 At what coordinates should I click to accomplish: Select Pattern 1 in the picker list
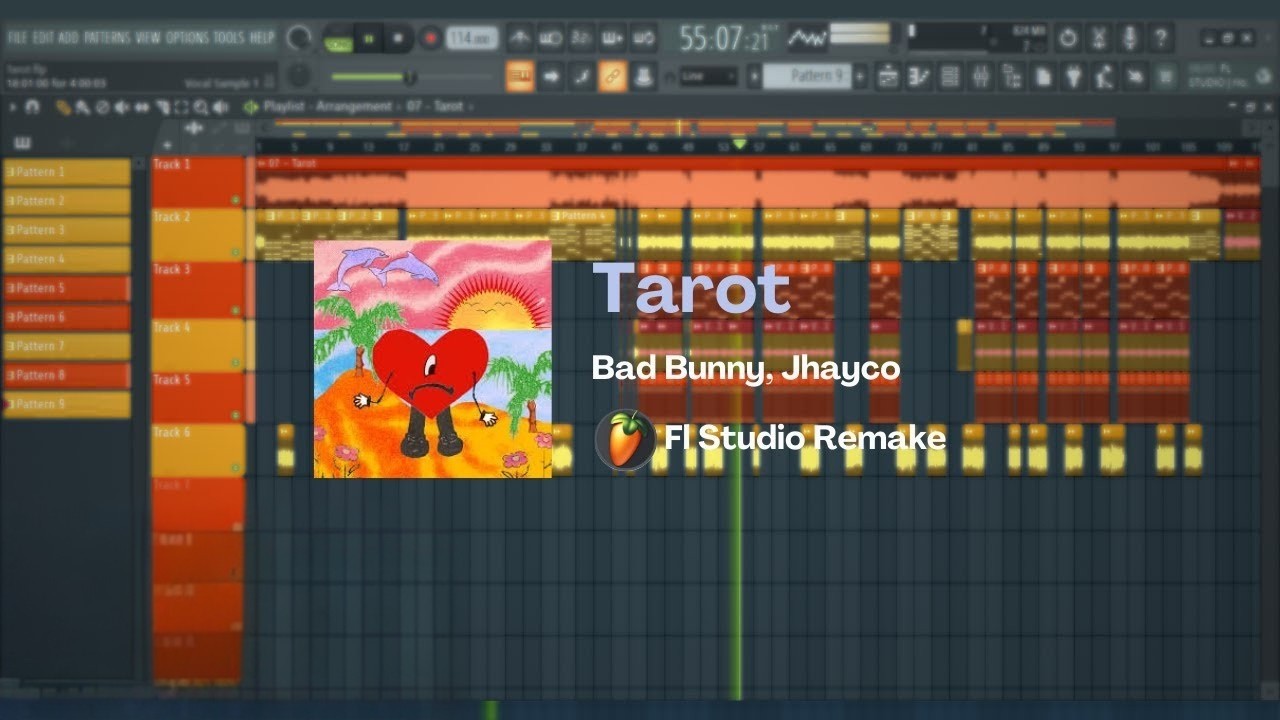67,172
